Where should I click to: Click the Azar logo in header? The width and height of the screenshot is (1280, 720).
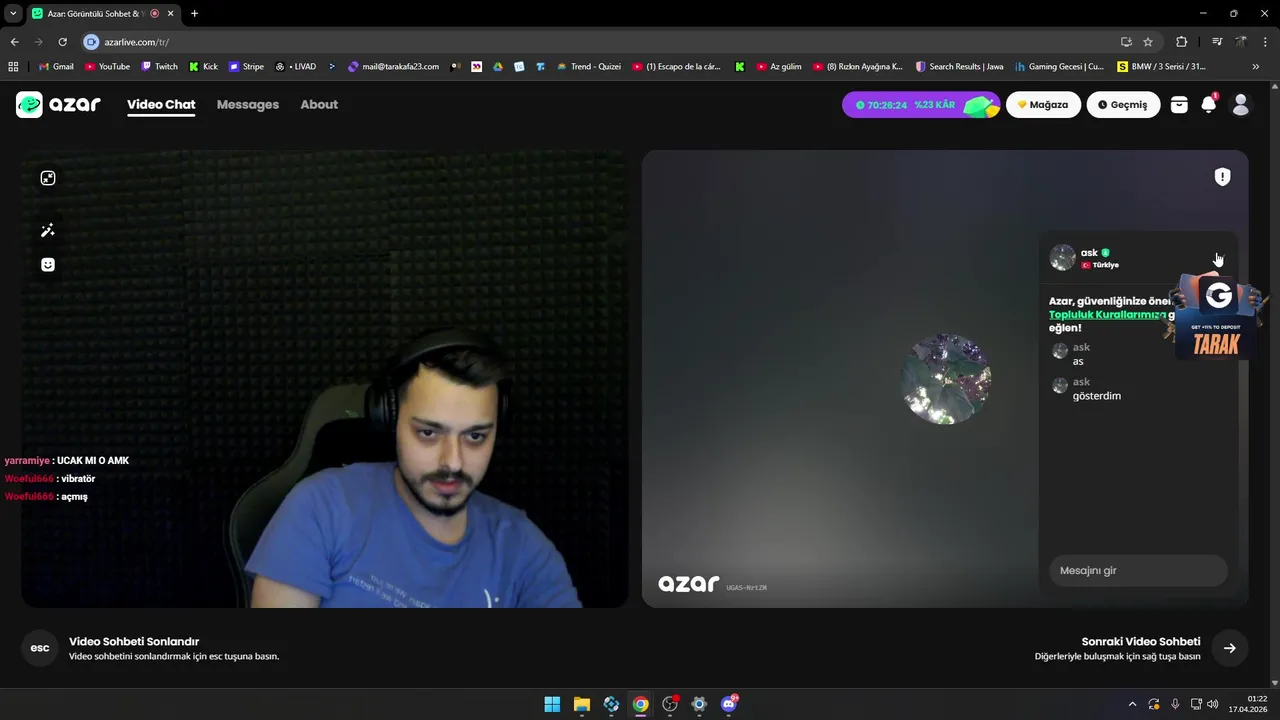coord(58,104)
